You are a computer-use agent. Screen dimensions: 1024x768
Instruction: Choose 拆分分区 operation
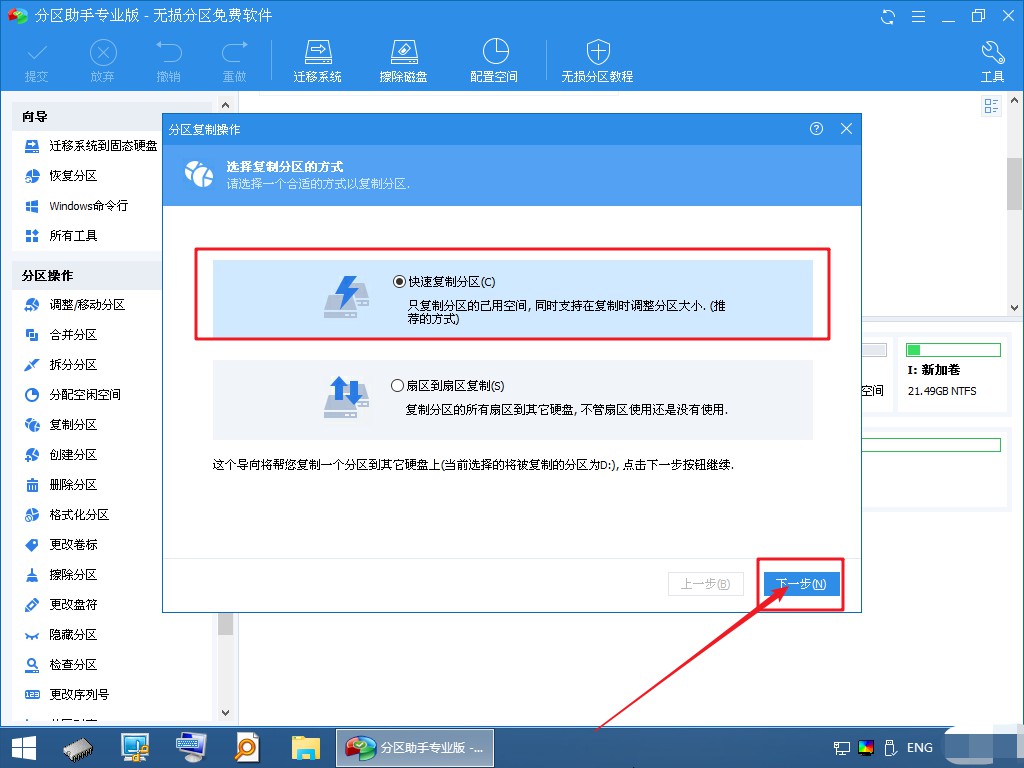coord(61,364)
